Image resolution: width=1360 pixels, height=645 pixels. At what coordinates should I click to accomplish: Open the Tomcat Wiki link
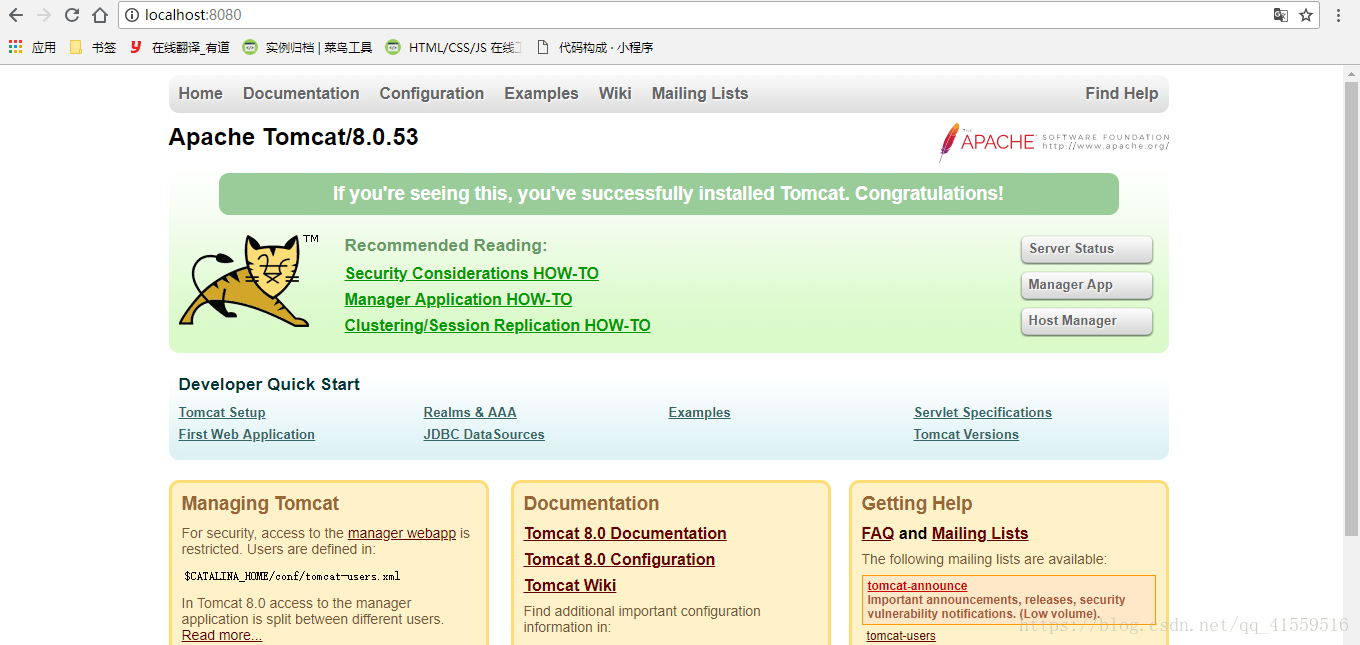click(570, 586)
